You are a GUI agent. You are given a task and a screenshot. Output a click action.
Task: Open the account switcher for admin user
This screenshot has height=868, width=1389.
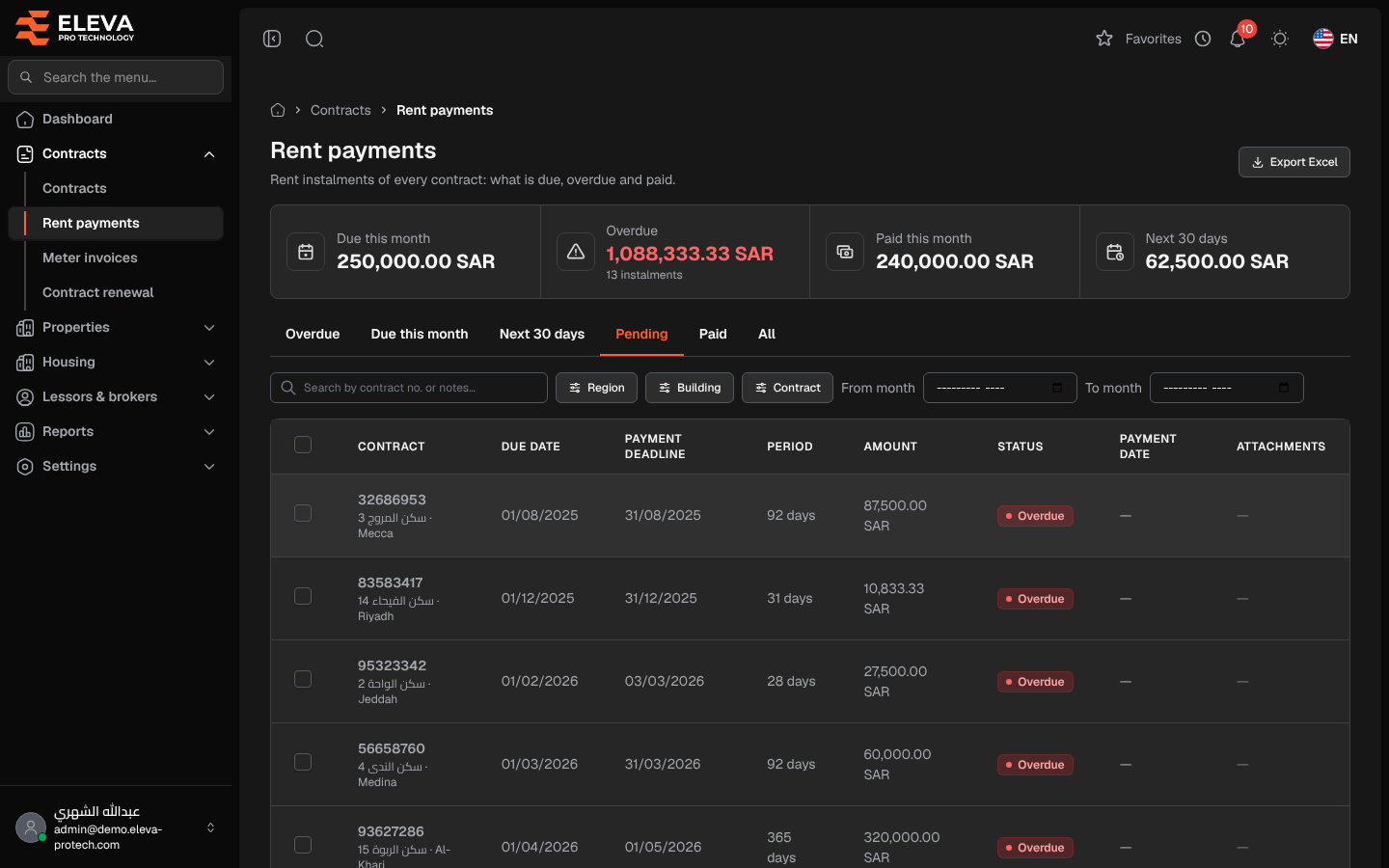tap(210, 827)
